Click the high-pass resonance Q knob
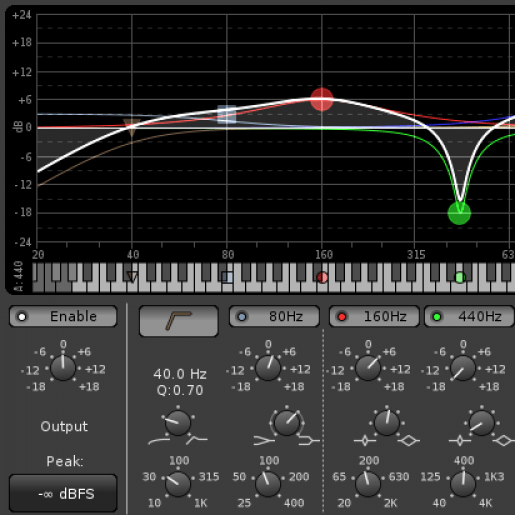The image size is (515, 515). tap(178, 423)
